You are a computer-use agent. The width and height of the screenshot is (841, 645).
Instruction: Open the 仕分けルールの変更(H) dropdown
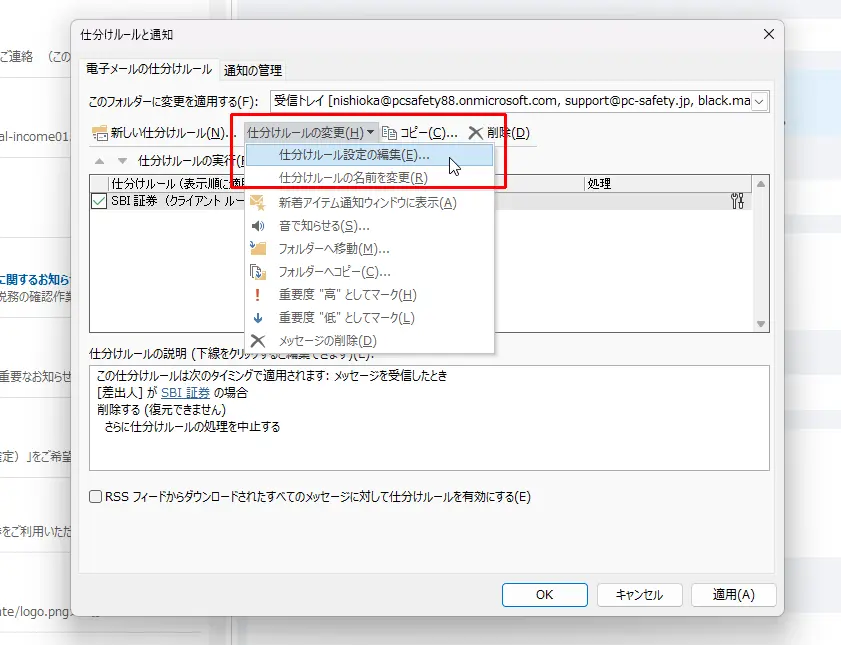pyautogui.click(x=311, y=132)
